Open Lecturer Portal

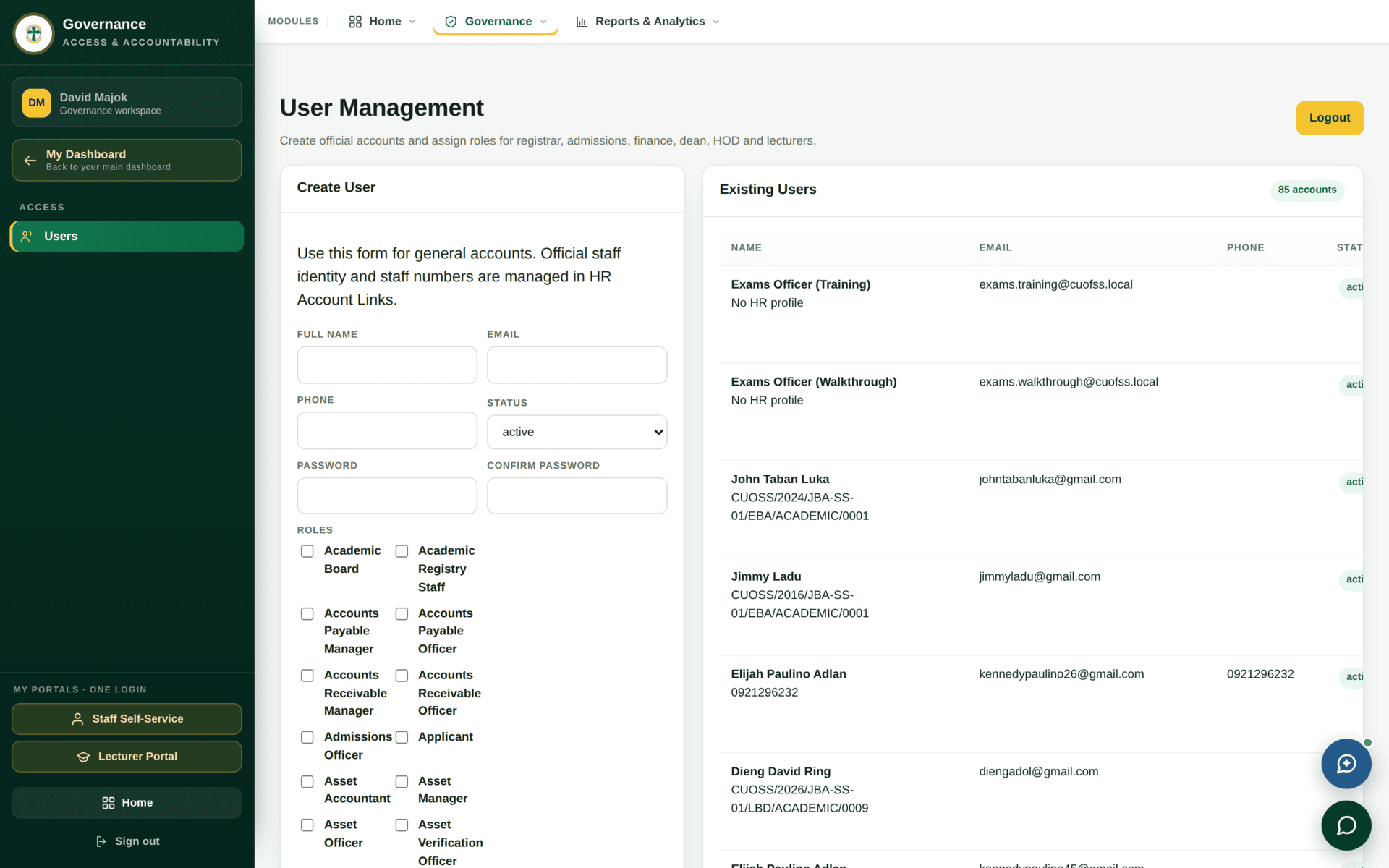click(x=127, y=757)
